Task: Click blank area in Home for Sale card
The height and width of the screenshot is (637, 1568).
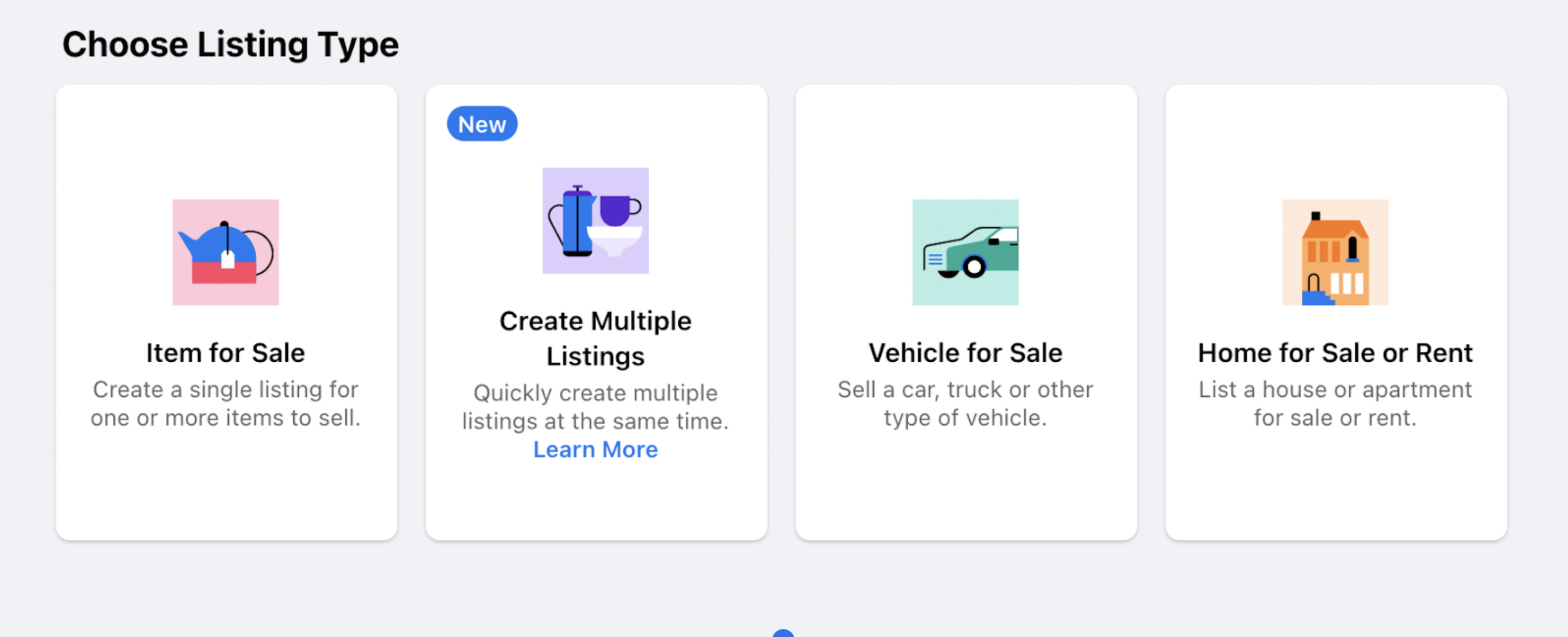Action: click(x=1336, y=487)
